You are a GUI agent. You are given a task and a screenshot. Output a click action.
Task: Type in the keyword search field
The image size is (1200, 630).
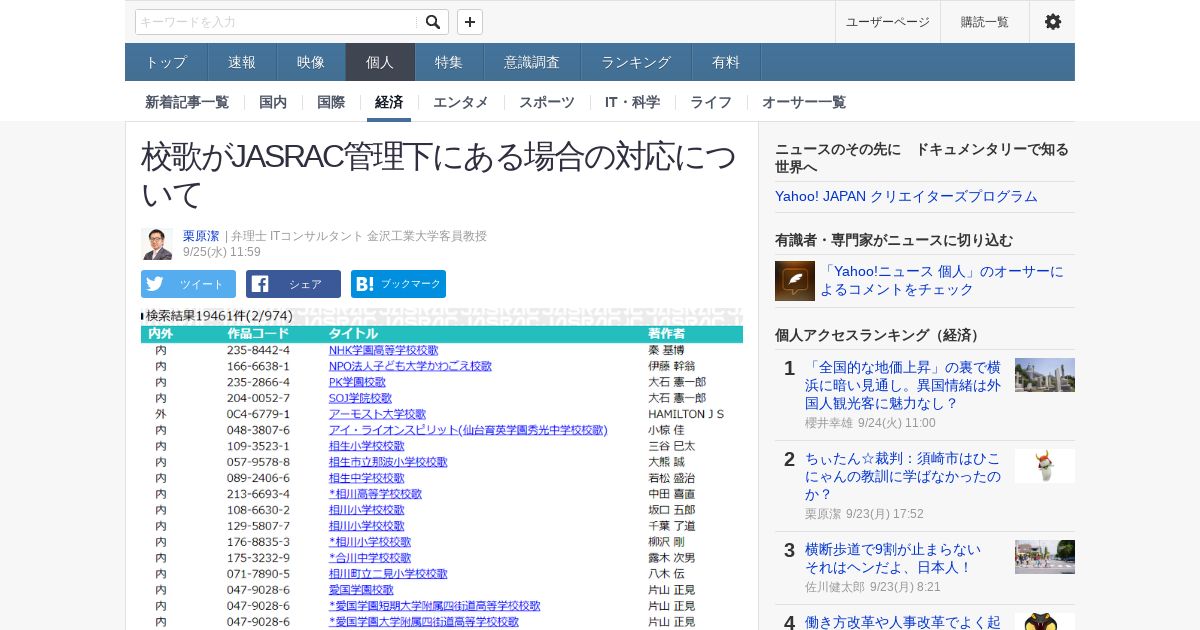(x=276, y=22)
